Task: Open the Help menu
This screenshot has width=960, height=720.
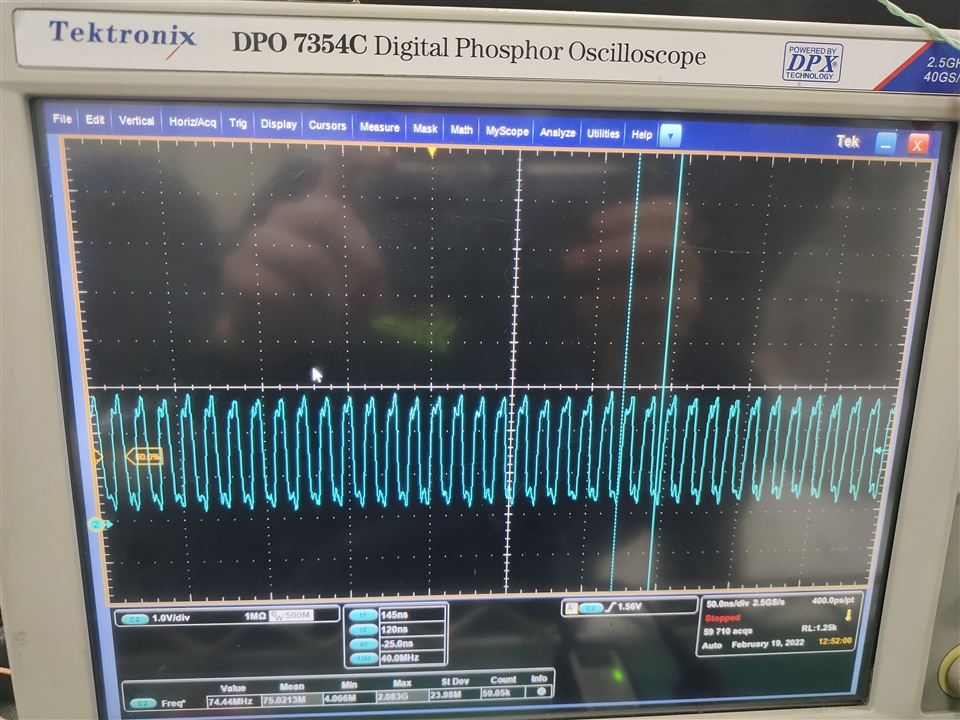Action: [642, 135]
